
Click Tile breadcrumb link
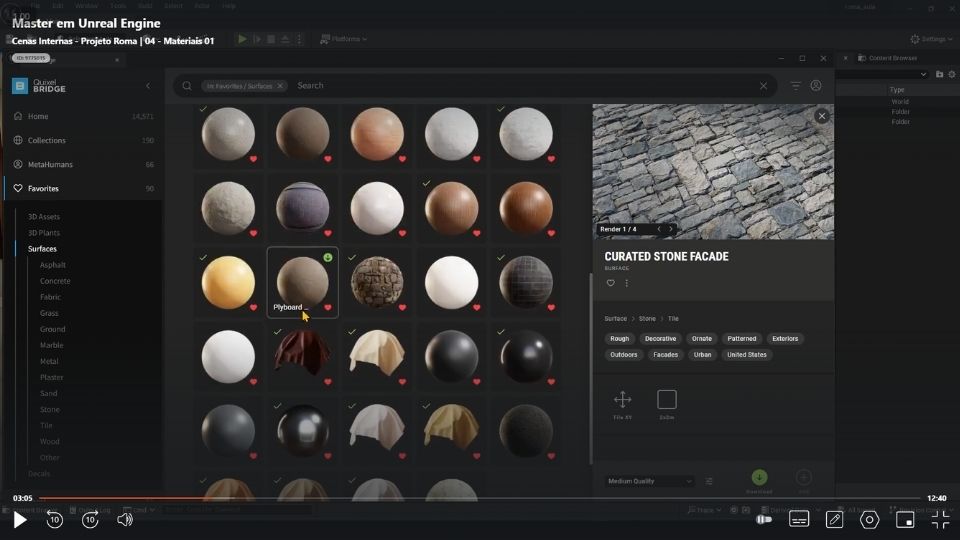[x=673, y=319]
